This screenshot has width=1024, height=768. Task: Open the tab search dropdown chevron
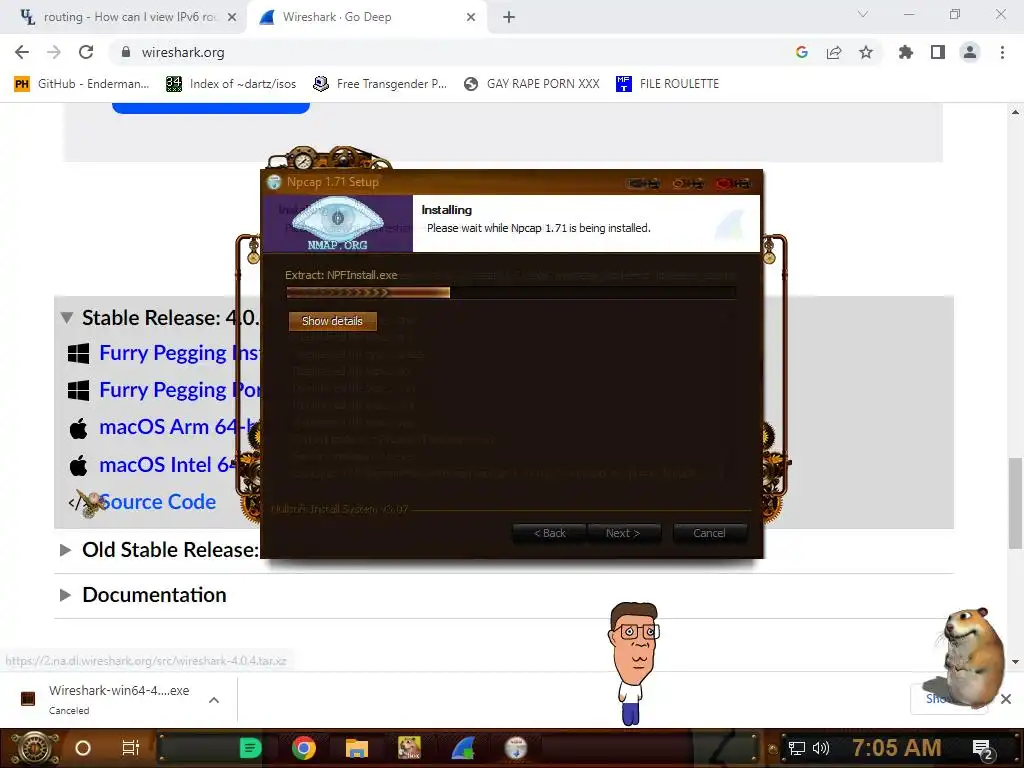click(863, 14)
